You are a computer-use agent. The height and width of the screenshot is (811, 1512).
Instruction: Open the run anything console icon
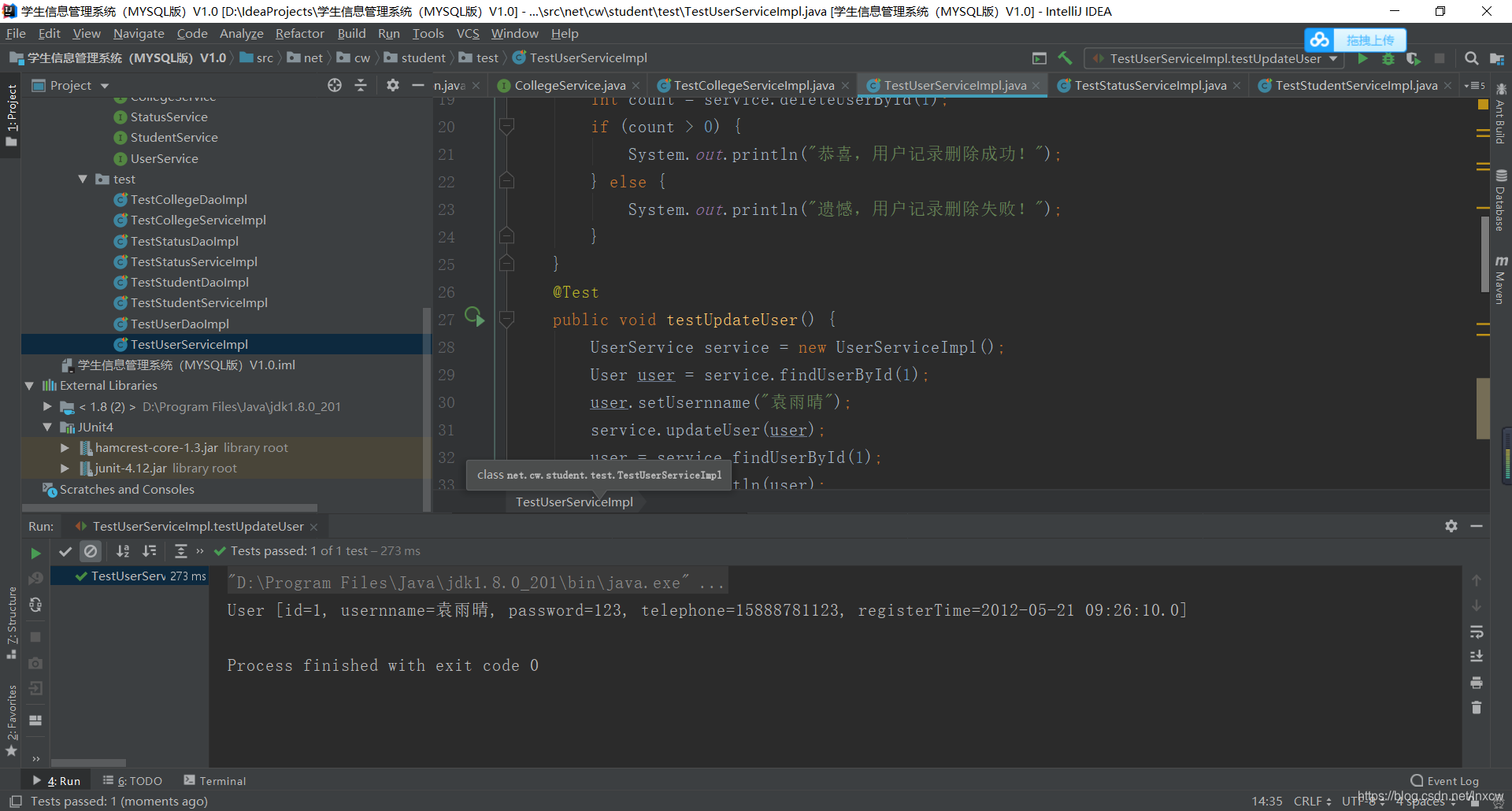tap(1039, 58)
